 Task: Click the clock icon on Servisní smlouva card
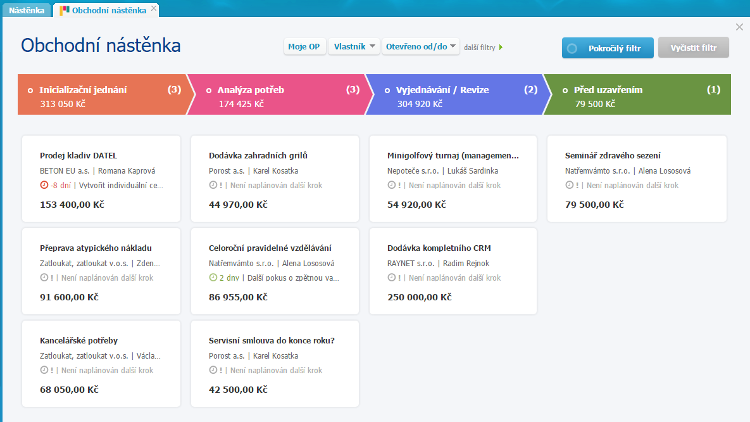pos(213,370)
